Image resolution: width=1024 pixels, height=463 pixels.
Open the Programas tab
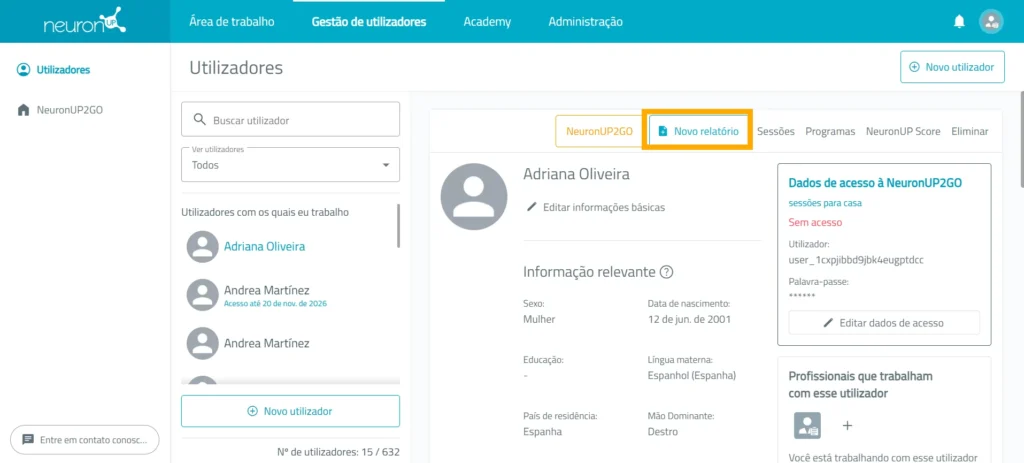[x=830, y=131]
